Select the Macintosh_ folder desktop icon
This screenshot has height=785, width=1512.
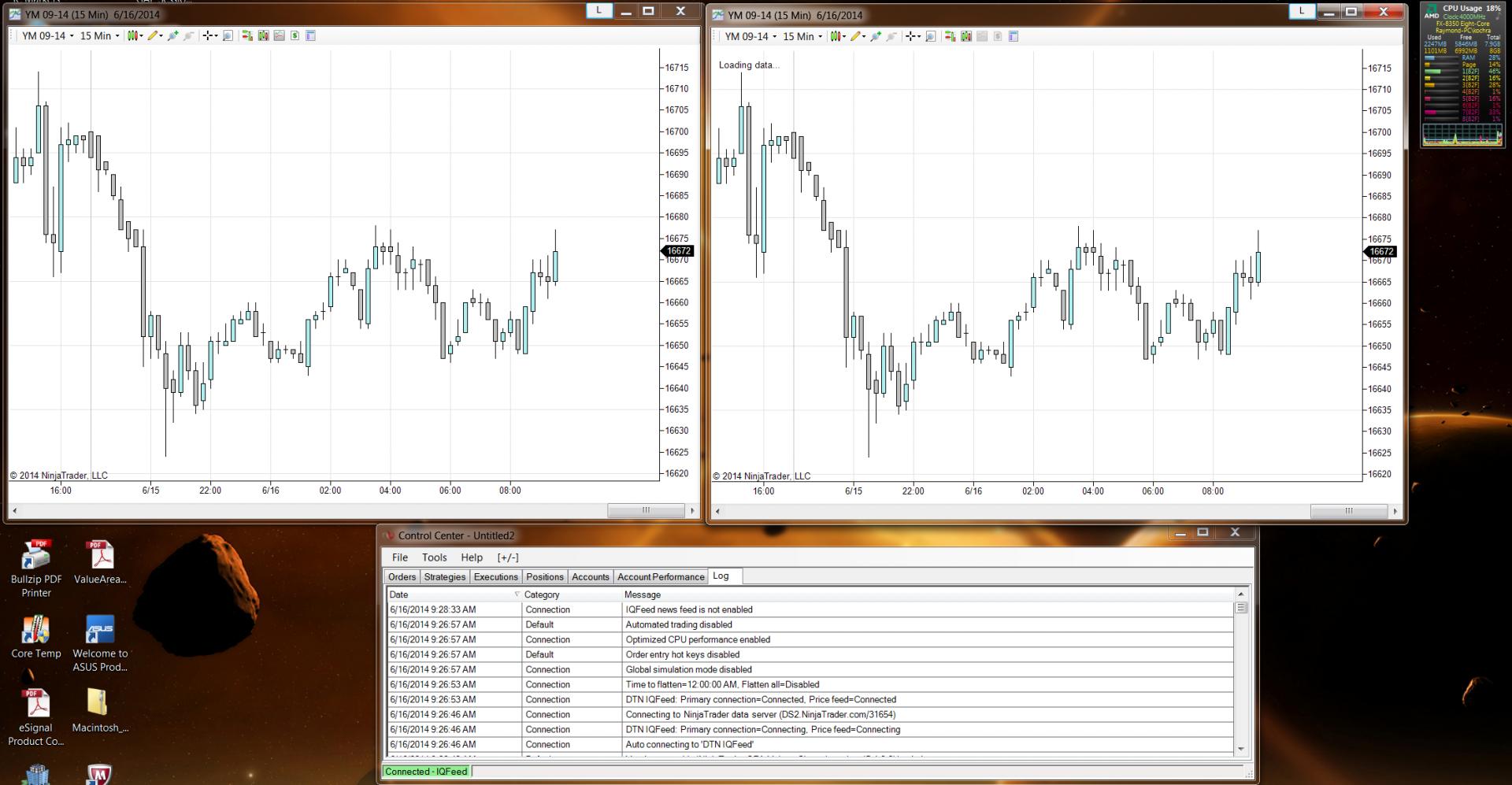100,710
